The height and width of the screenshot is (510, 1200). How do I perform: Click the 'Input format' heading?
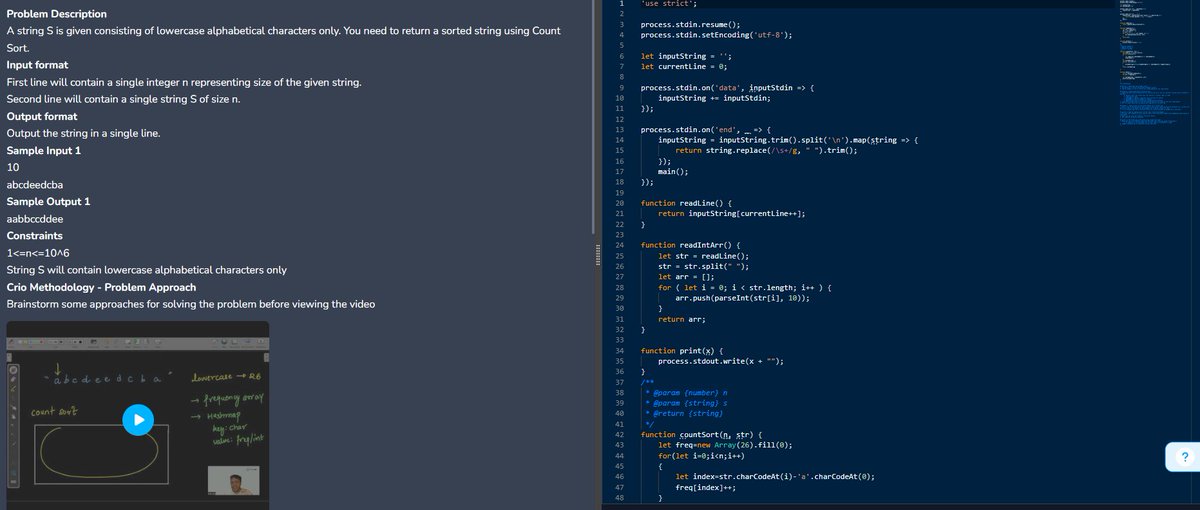click(x=37, y=65)
